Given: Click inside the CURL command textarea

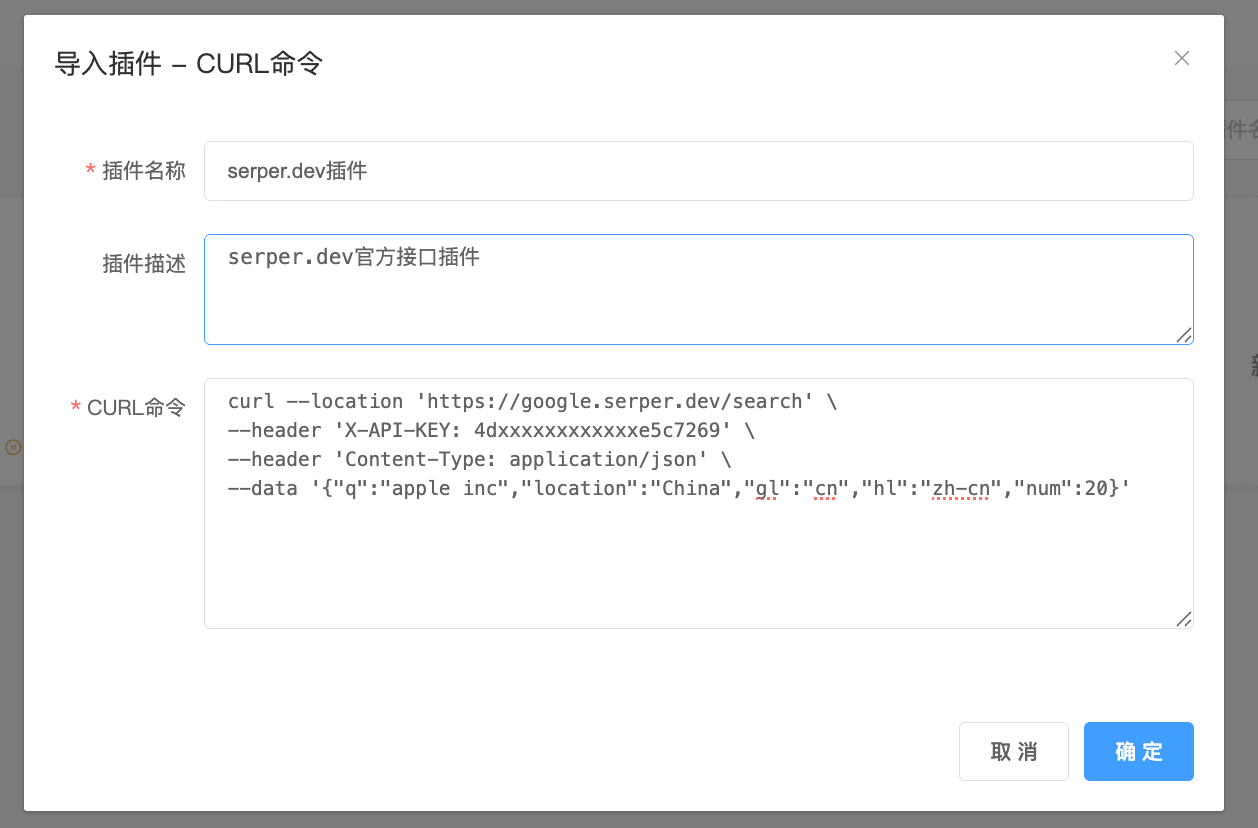Looking at the screenshot, I should pos(698,503).
